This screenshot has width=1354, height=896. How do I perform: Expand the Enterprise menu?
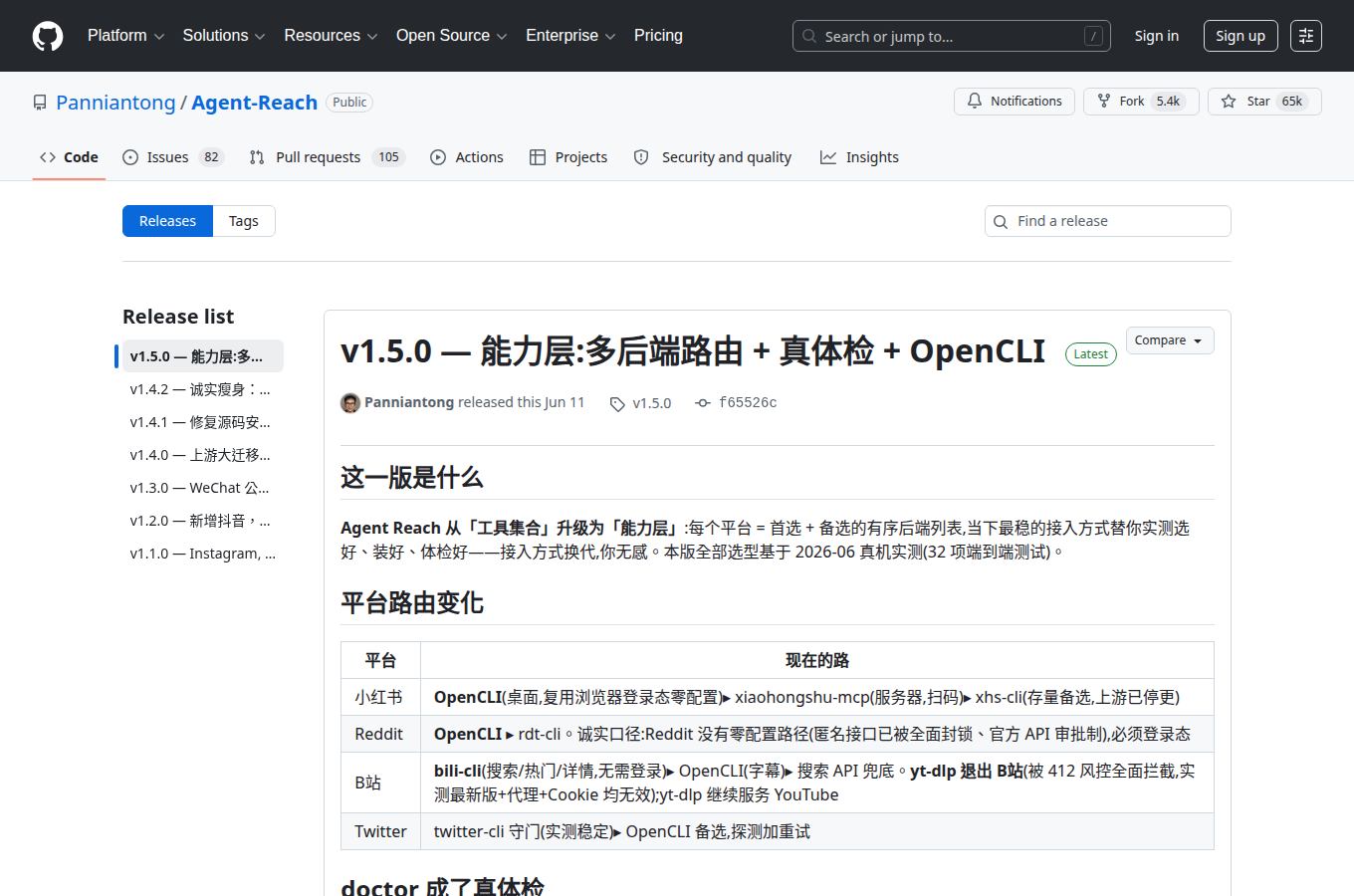tap(570, 36)
